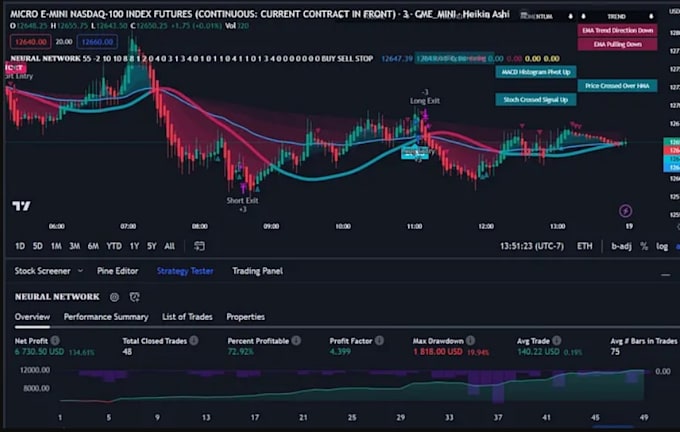Screen dimensions: 680x432
Task: Switch to List of Trades sub-tab
Action: click(x=187, y=317)
